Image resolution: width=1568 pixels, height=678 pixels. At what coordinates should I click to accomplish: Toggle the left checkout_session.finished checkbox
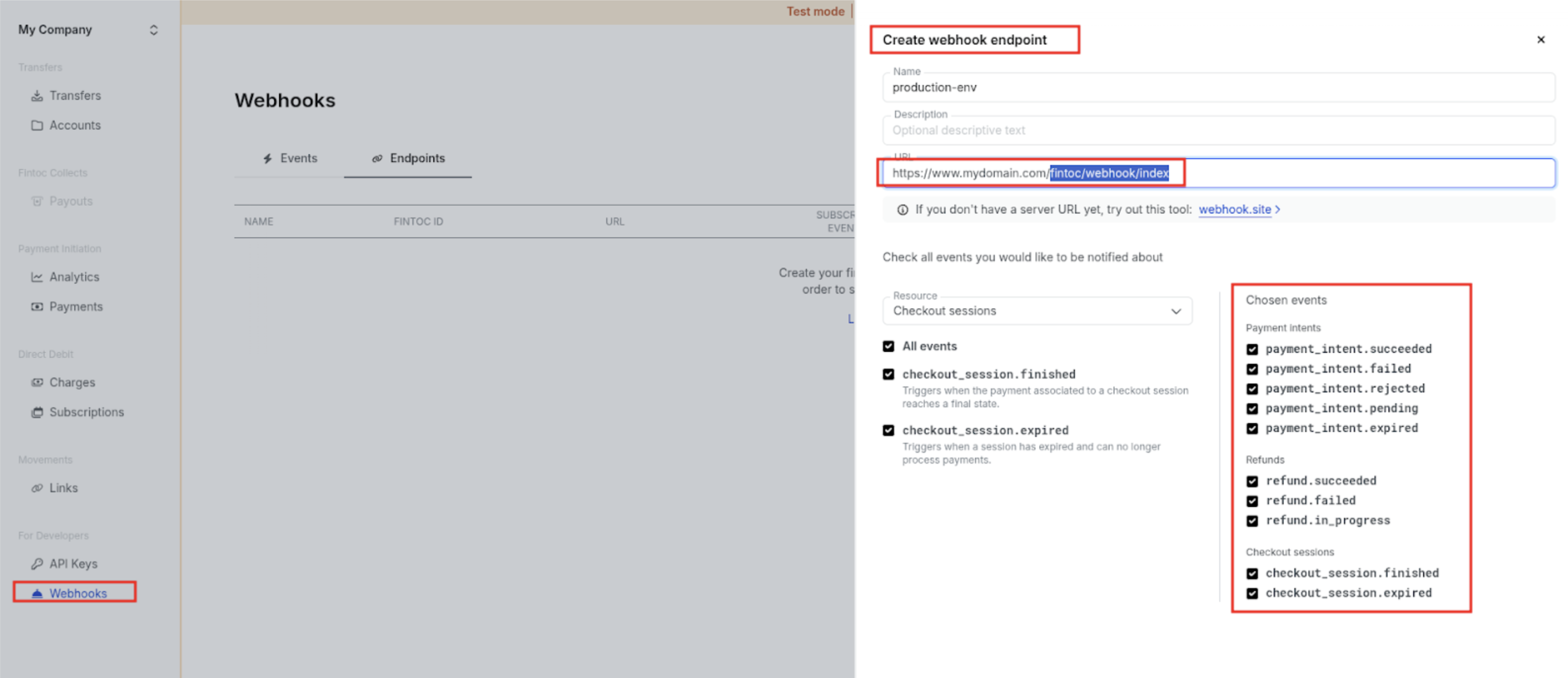[x=889, y=375]
